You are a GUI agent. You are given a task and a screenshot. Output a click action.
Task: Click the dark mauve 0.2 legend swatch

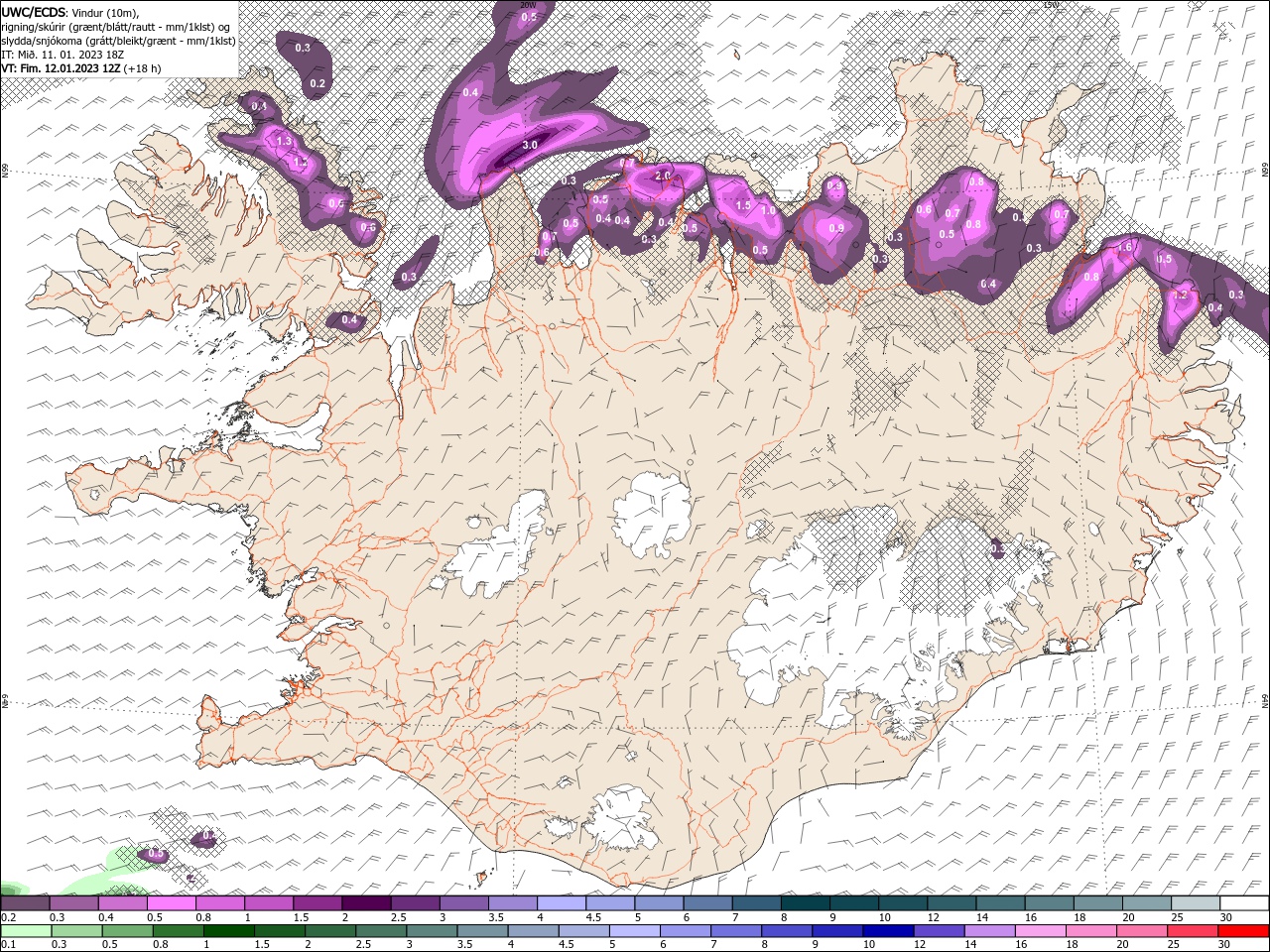tap(25, 903)
